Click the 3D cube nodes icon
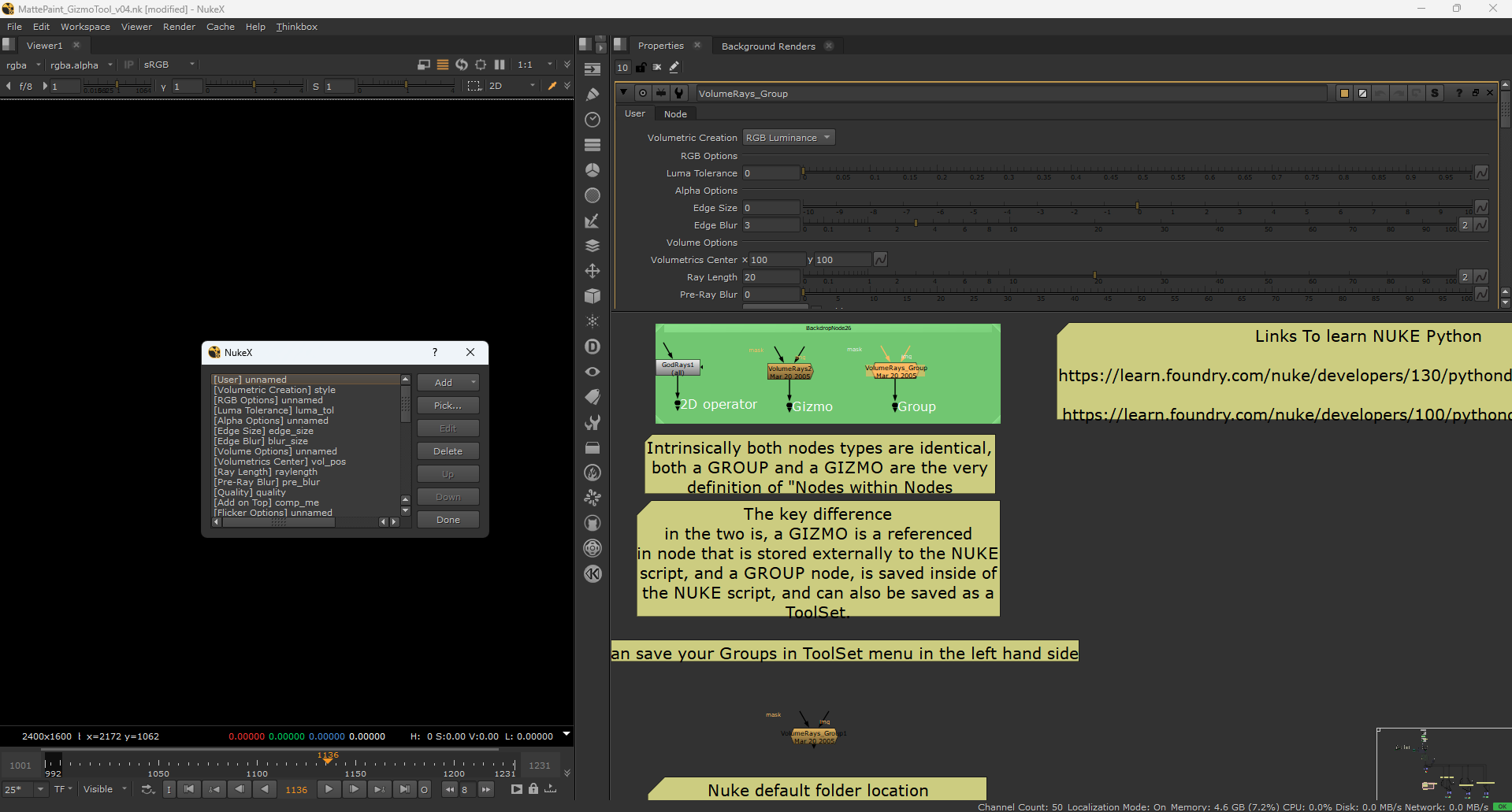This screenshot has width=1512, height=812. coord(593,296)
